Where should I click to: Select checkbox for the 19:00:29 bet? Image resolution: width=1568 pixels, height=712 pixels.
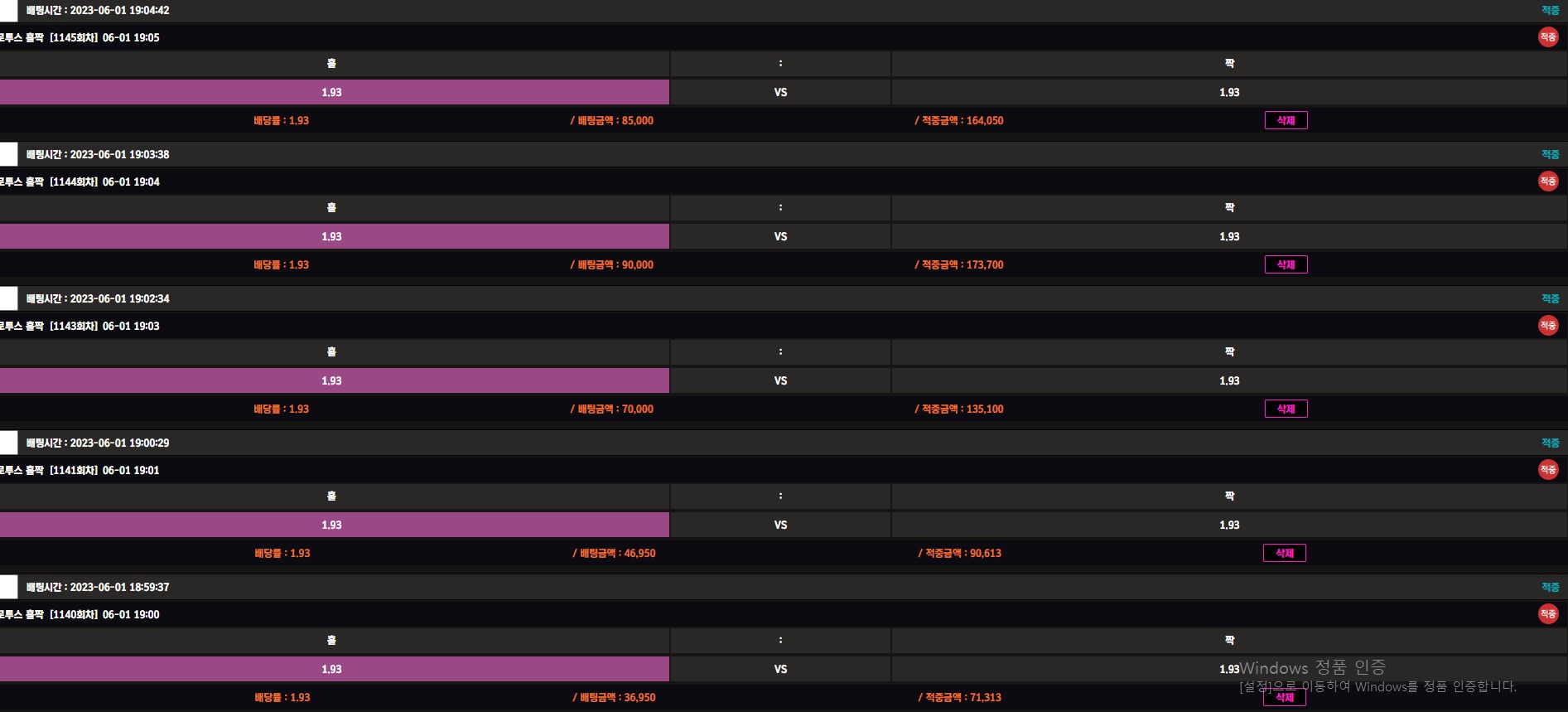coord(8,443)
